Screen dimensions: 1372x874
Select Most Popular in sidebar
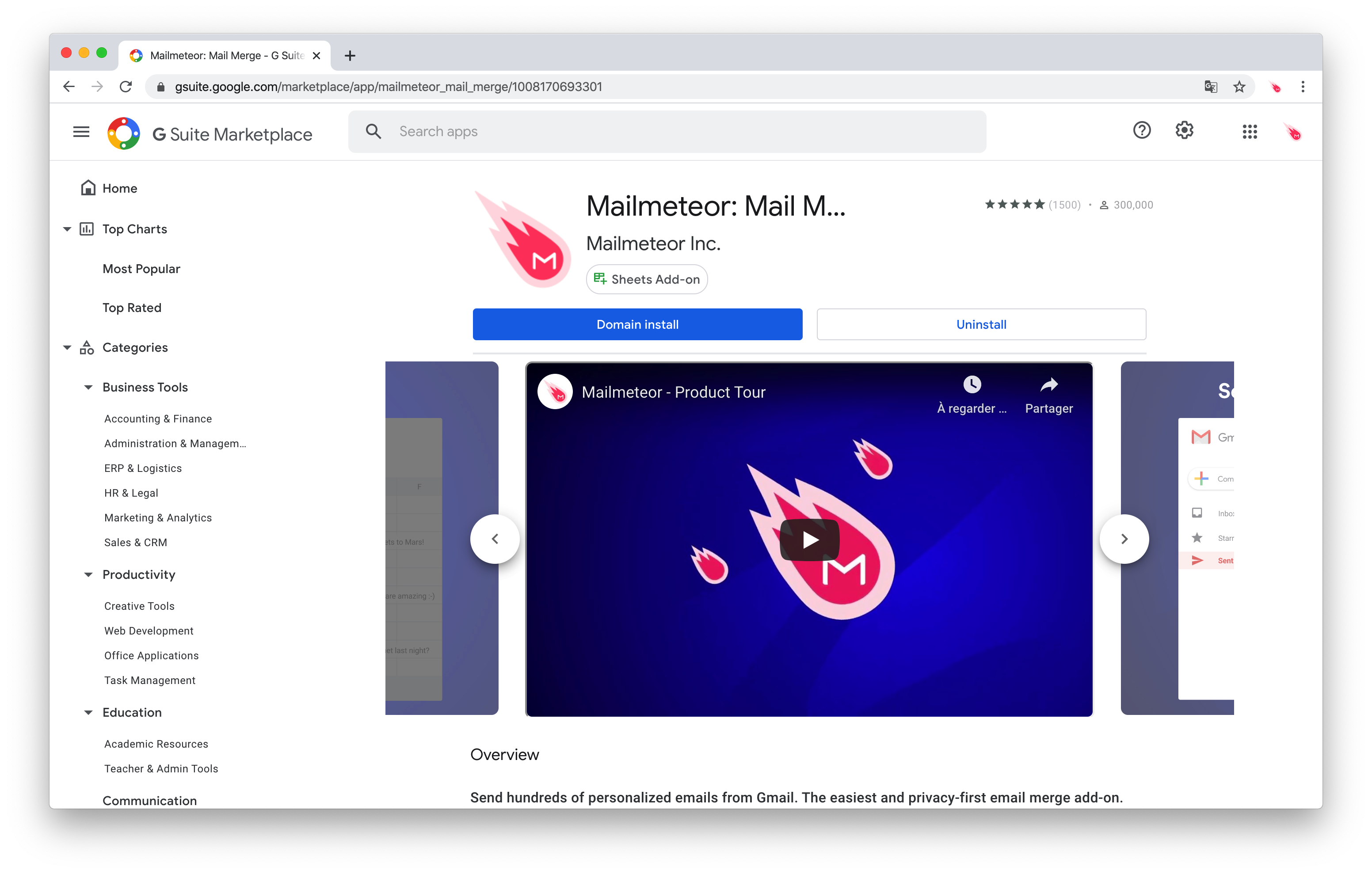point(141,269)
